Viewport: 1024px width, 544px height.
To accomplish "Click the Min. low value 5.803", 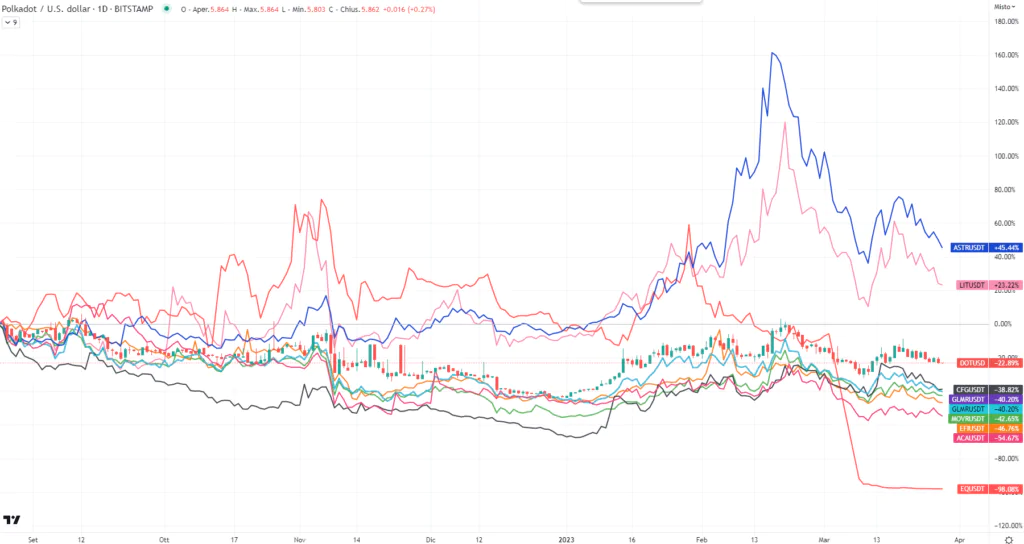I will [x=316, y=10].
